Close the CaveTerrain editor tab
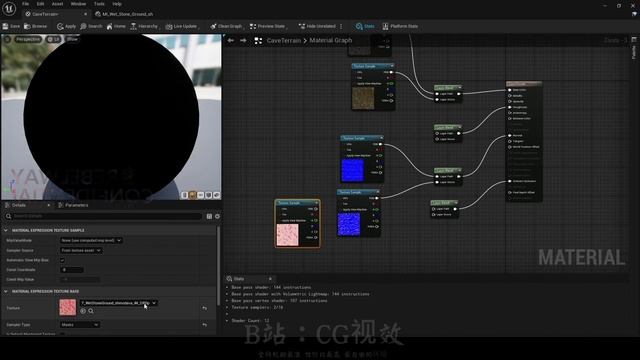640x360 pixels. click(85, 14)
